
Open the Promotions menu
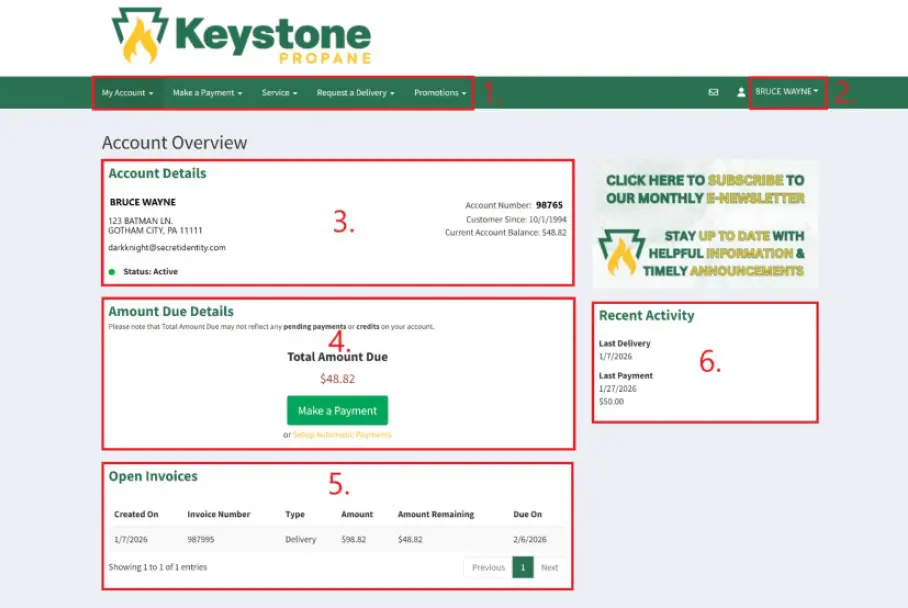(440, 93)
